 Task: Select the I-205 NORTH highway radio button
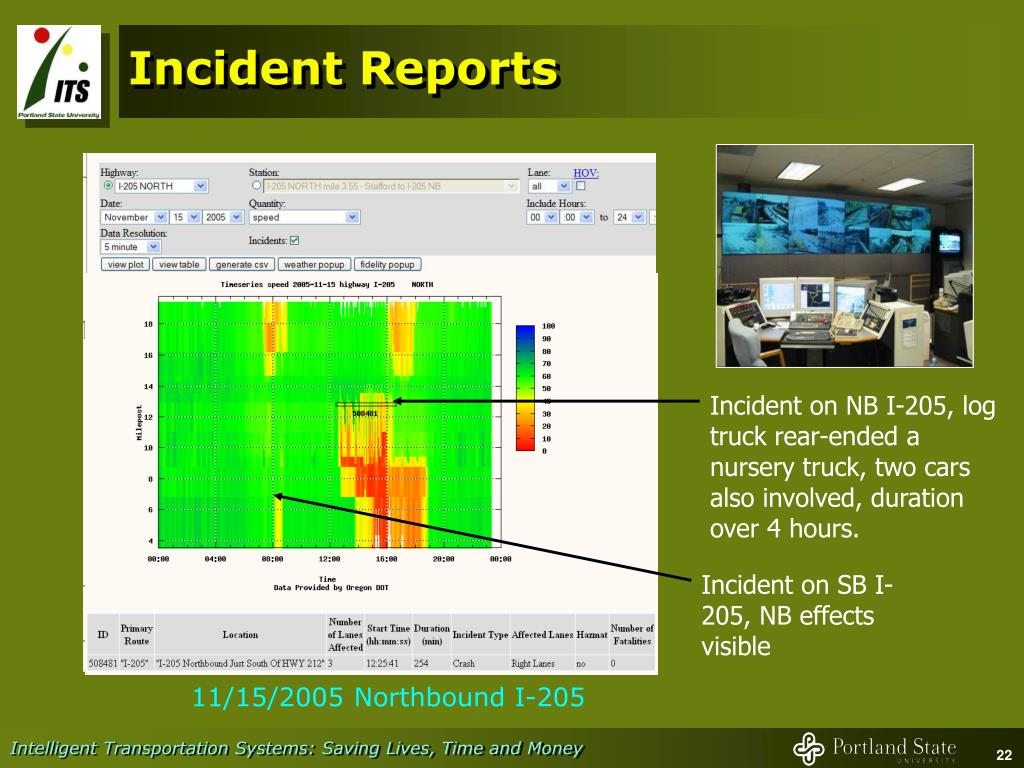click(108, 186)
